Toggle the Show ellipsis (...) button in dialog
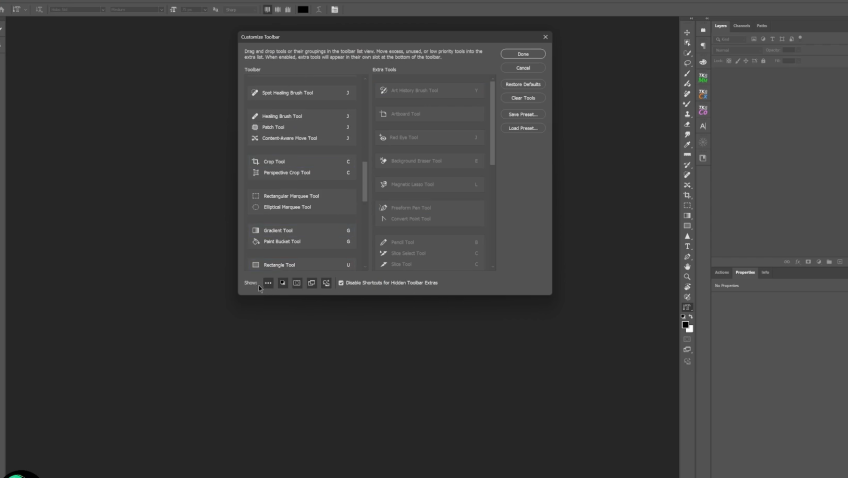 point(268,283)
